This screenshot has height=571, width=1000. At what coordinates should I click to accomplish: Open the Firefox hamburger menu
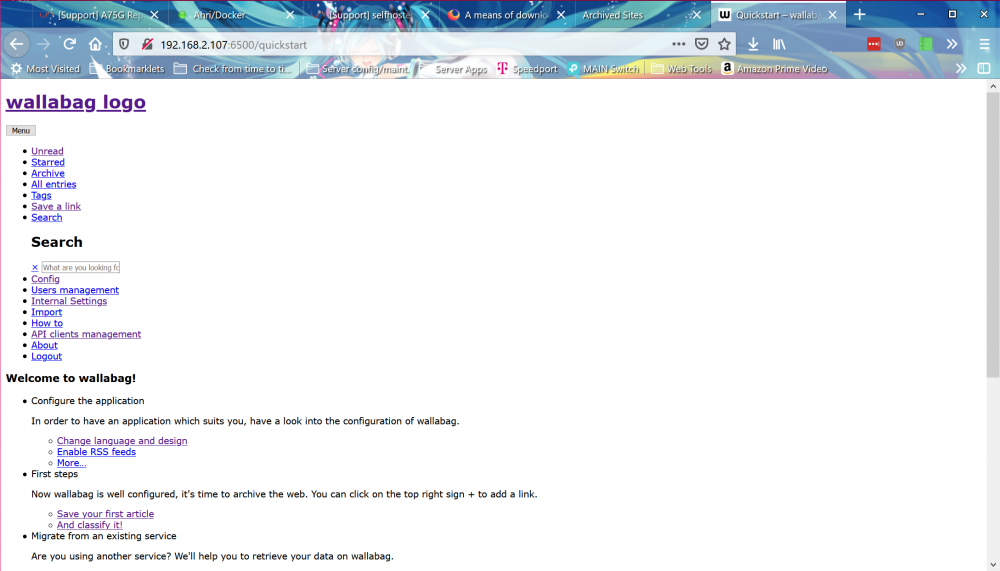point(985,44)
